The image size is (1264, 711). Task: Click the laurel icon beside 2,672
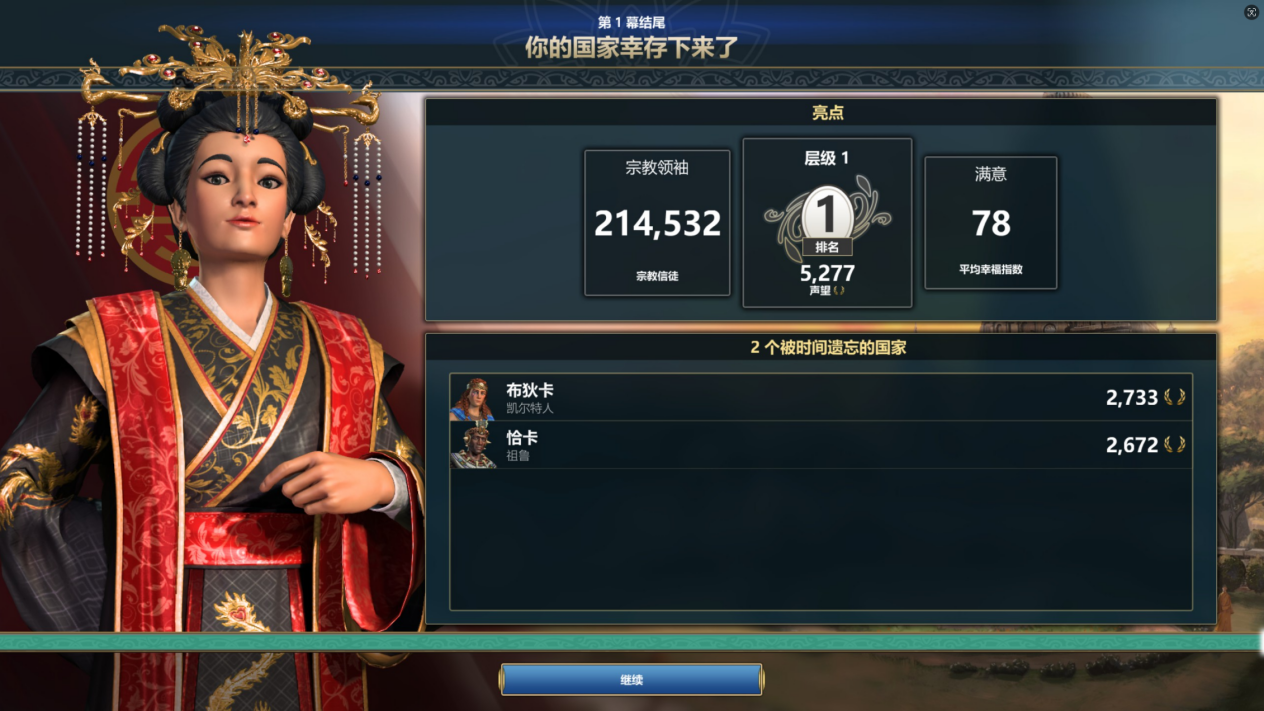tap(1174, 445)
